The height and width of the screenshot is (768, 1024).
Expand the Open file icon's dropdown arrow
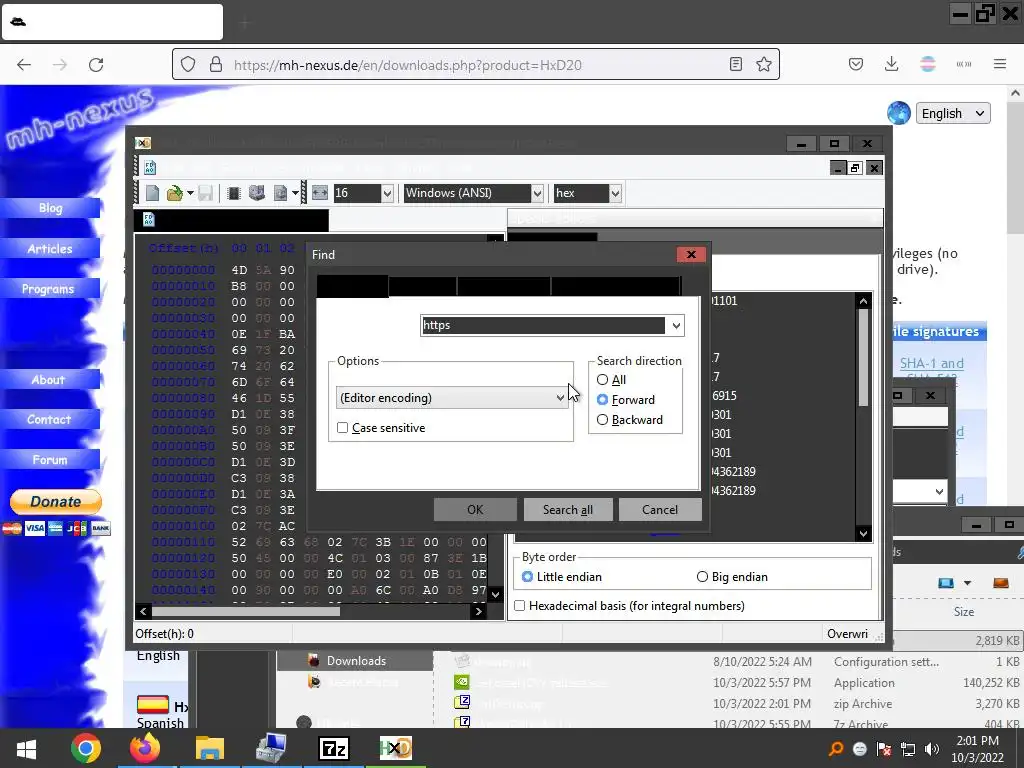pyautogui.click(x=190, y=193)
